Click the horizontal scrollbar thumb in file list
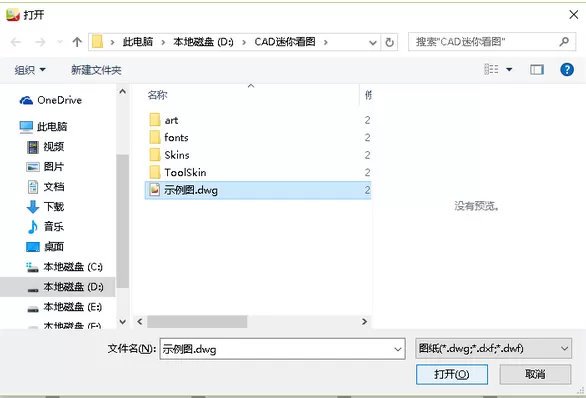The height and width of the screenshot is (398, 586). pos(197,321)
